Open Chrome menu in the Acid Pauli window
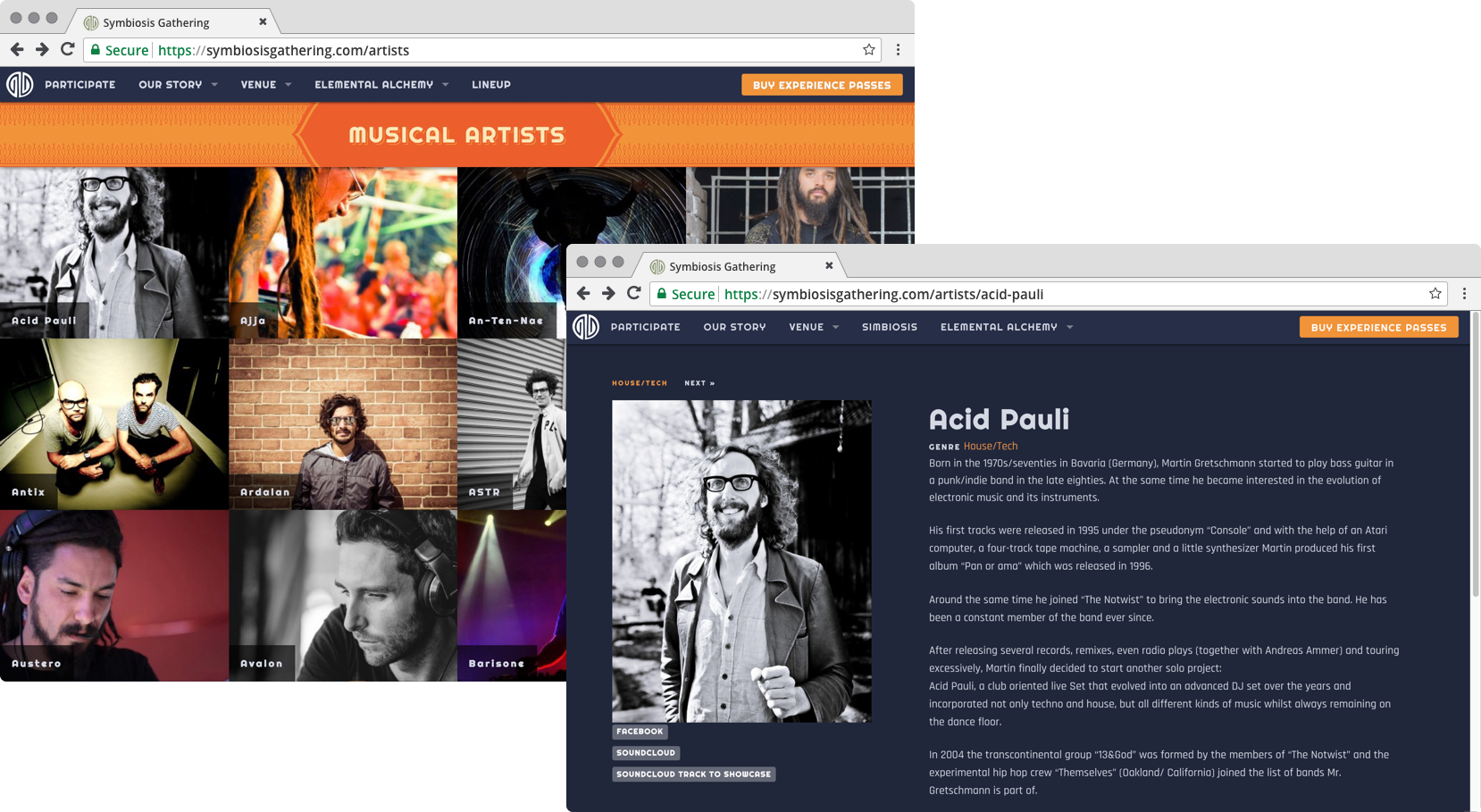 click(1464, 294)
